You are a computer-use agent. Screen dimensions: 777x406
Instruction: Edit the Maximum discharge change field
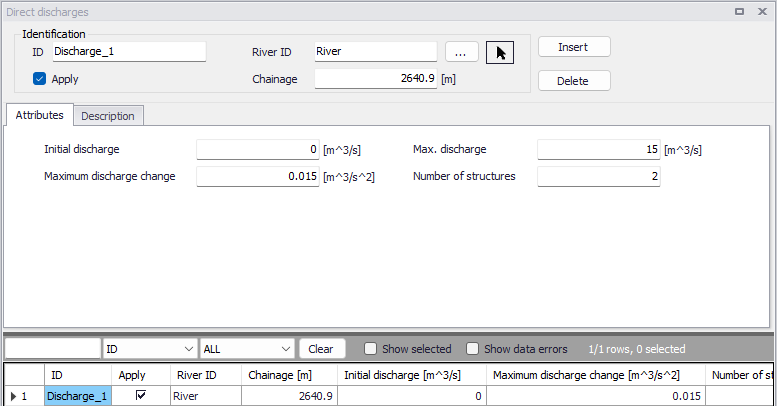point(258,176)
